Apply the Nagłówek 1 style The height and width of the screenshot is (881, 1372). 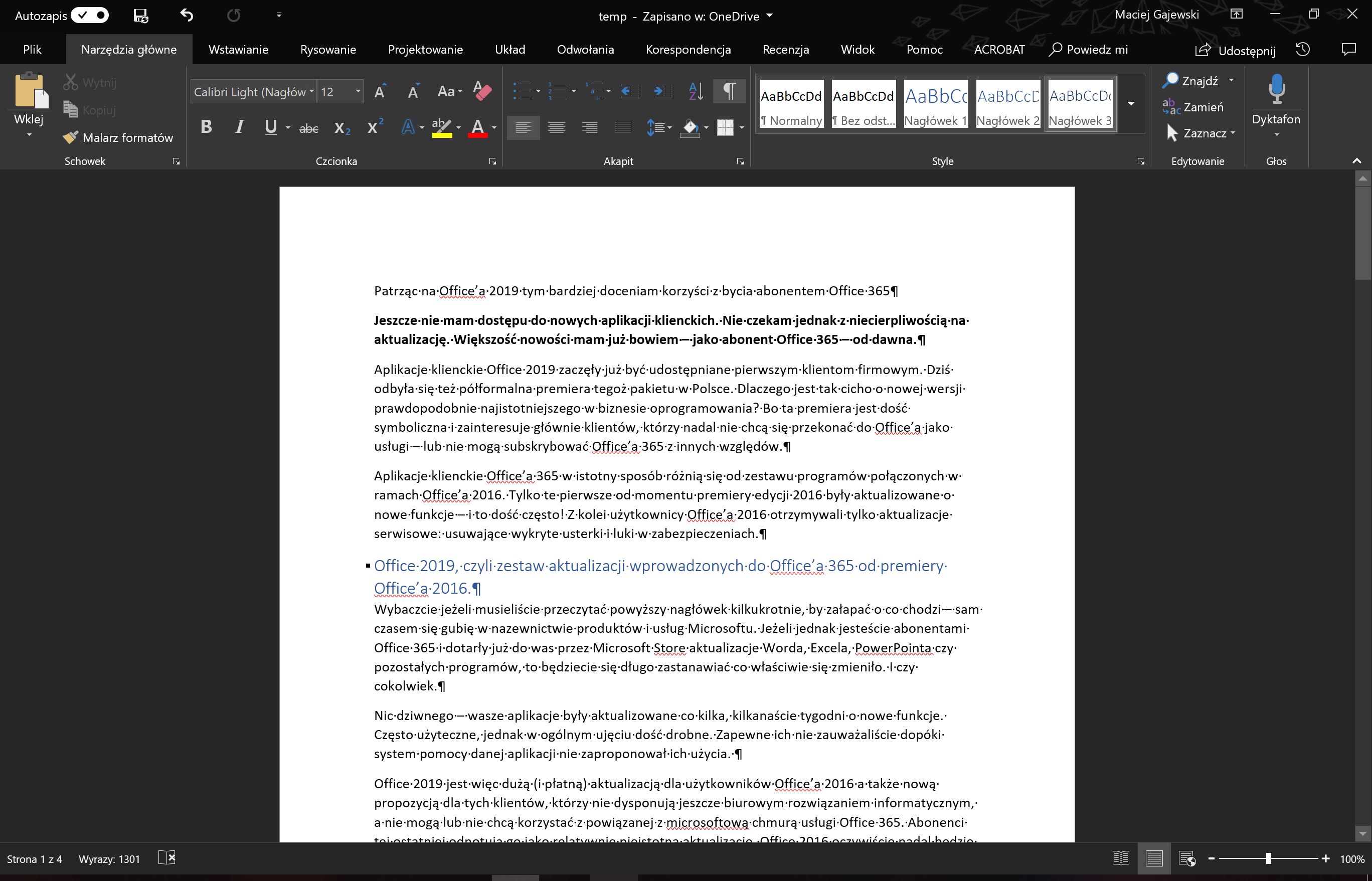(x=935, y=104)
